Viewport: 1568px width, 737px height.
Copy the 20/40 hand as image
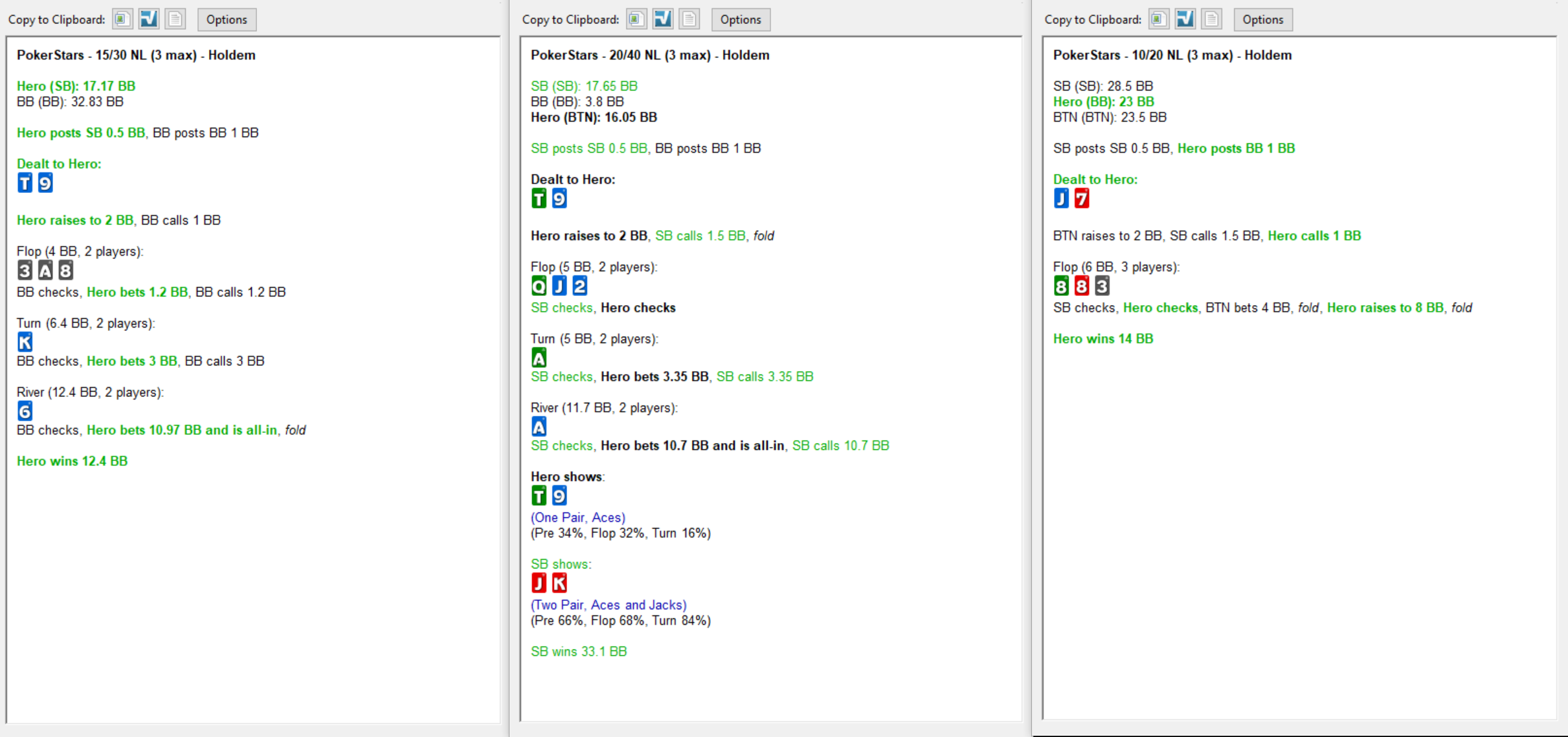[636, 19]
